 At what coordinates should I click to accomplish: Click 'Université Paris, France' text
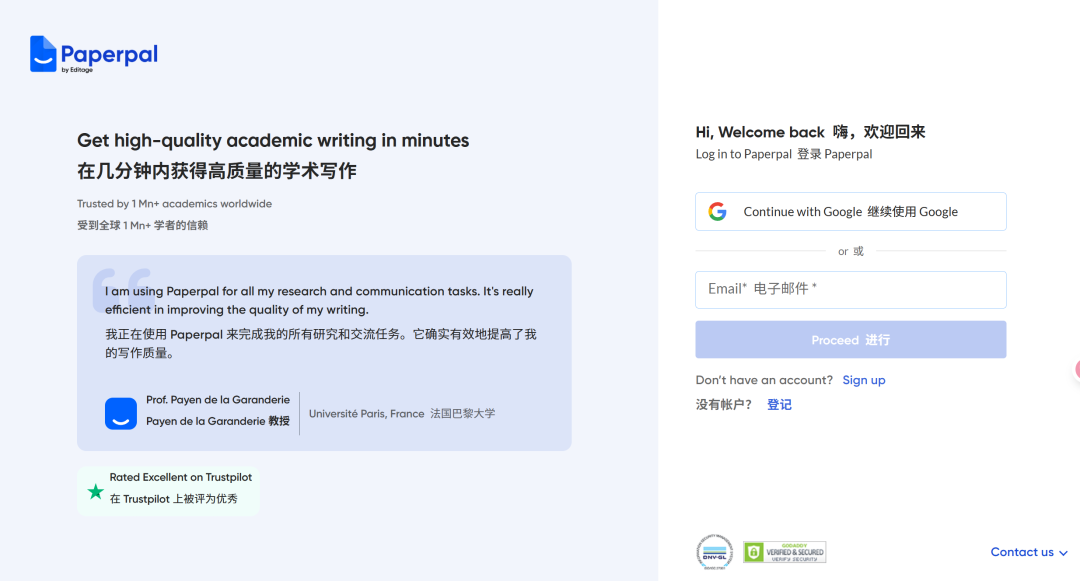366,414
